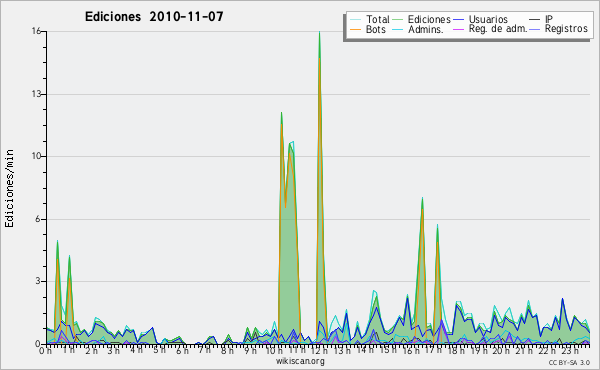The width and height of the screenshot is (600, 370).
Task: Click the magenta Reg. de adm. legend swatch
Action: click(458, 29)
